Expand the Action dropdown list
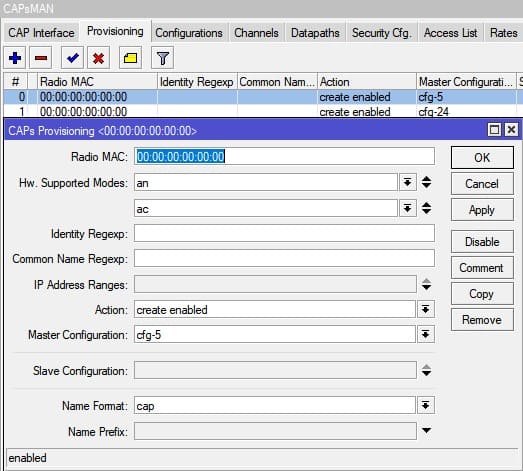Viewport: 523px width, 471px height. click(426, 309)
